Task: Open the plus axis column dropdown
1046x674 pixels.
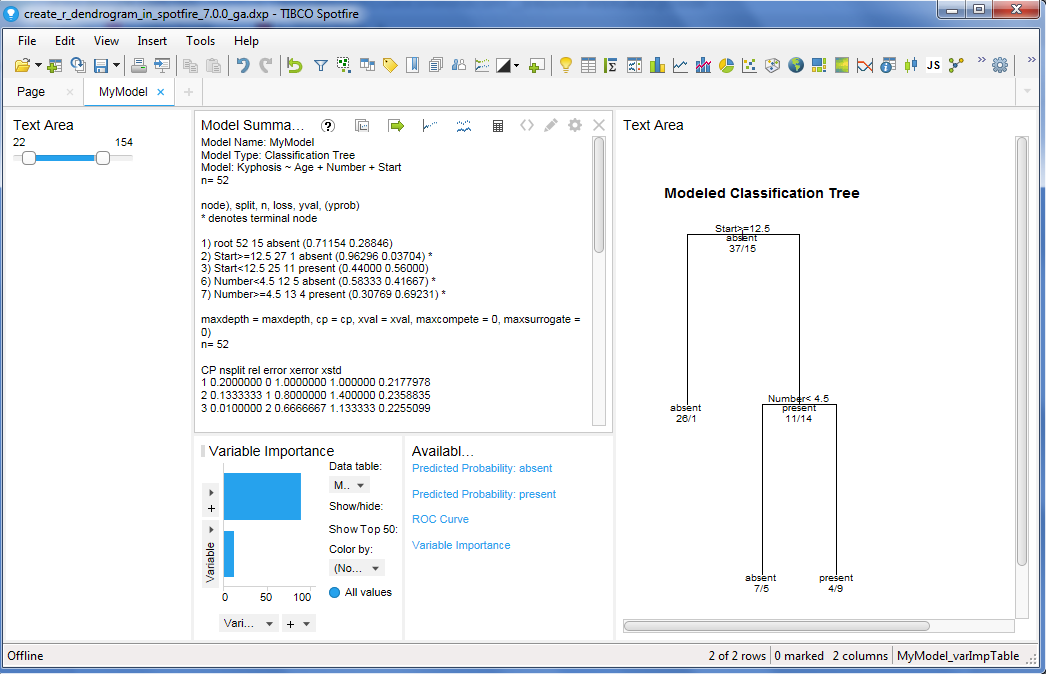Action: coord(298,623)
